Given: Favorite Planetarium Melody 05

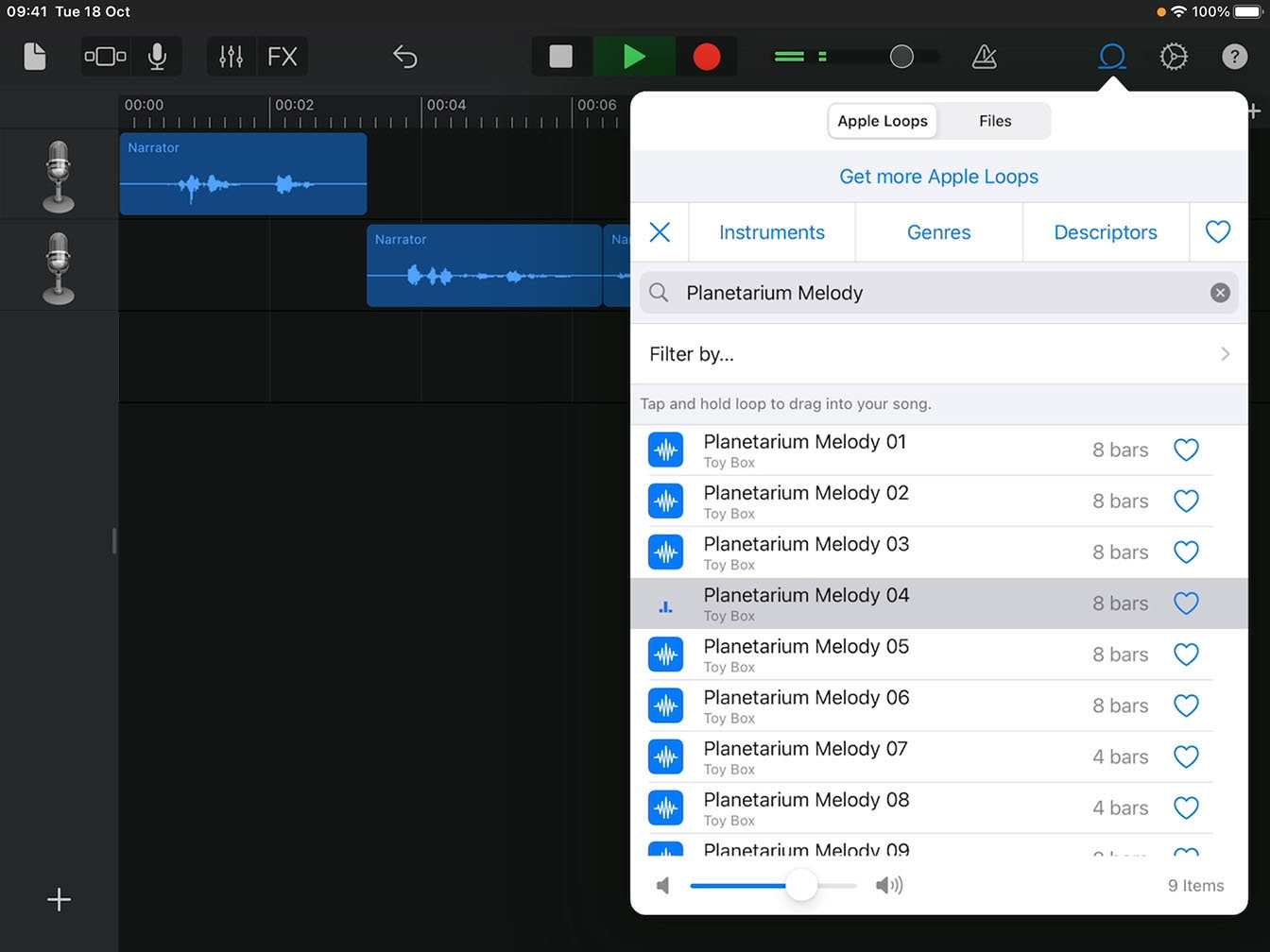Looking at the screenshot, I should point(1186,654).
